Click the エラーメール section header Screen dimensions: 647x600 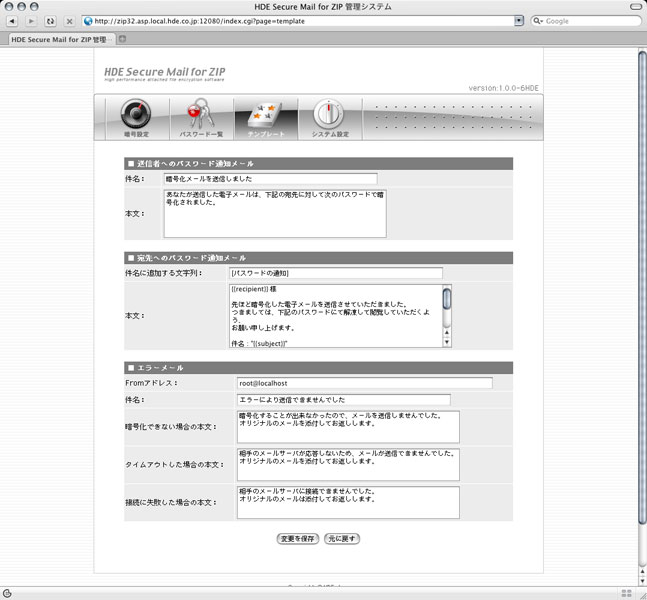tap(318, 367)
